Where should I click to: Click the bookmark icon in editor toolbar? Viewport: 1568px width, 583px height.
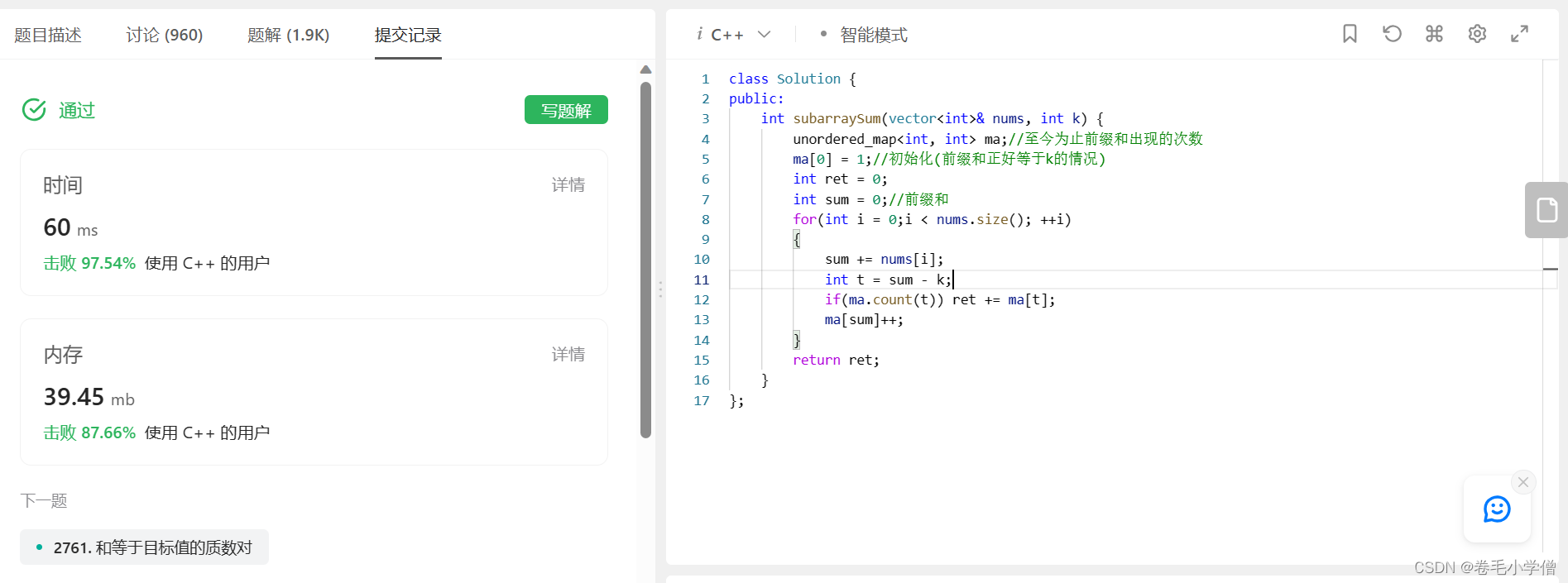pos(1350,34)
